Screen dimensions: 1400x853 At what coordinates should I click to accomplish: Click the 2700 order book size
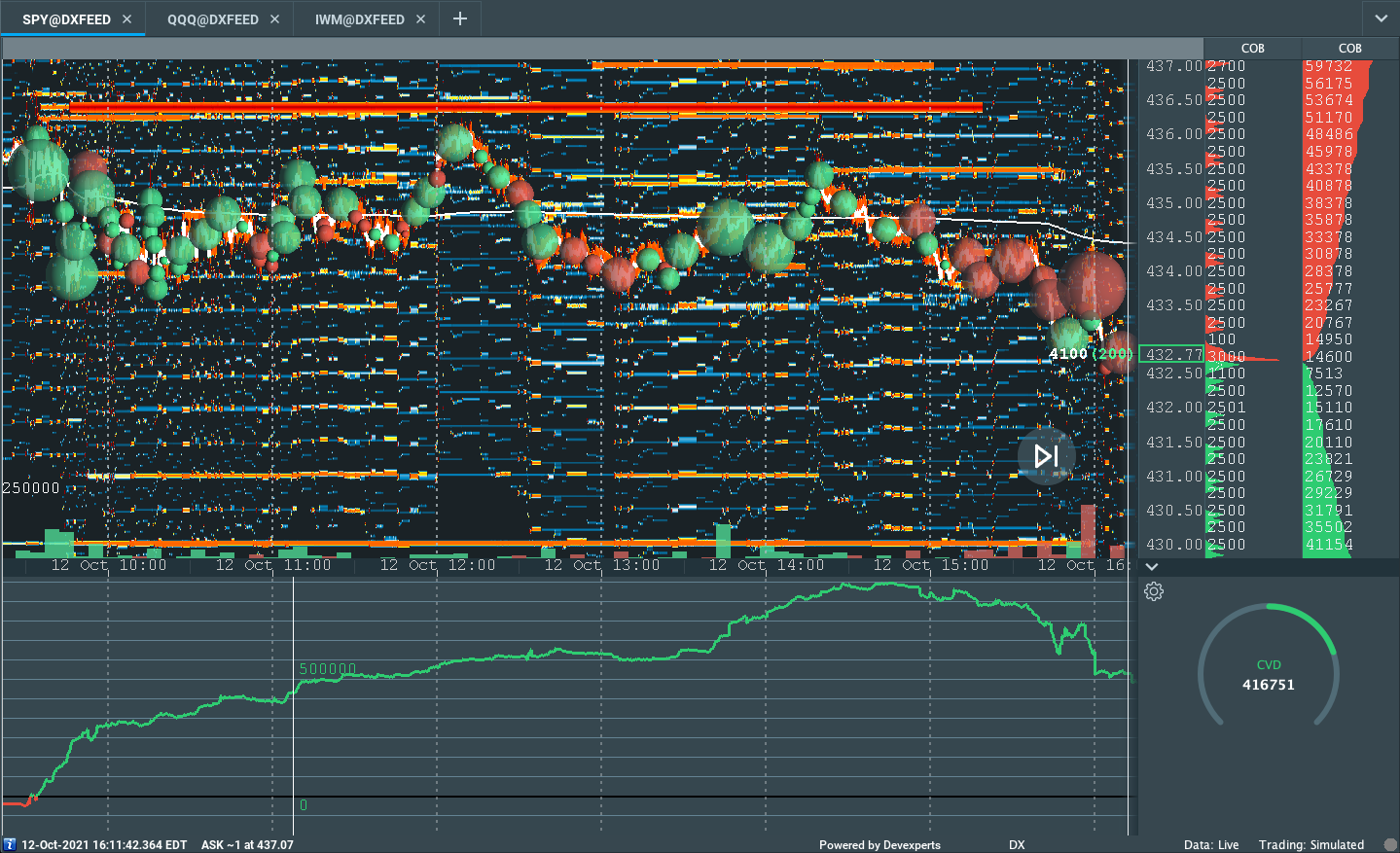pyautogui.click(x=1226, y=66)
